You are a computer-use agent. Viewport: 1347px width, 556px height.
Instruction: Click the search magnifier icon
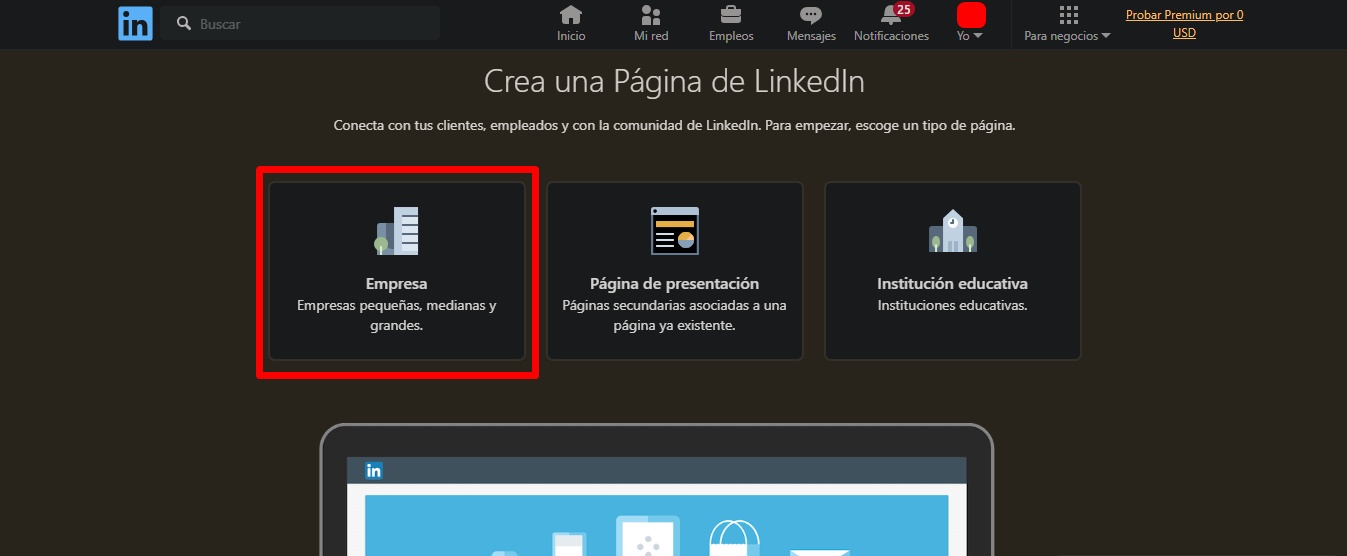point(183,23)
